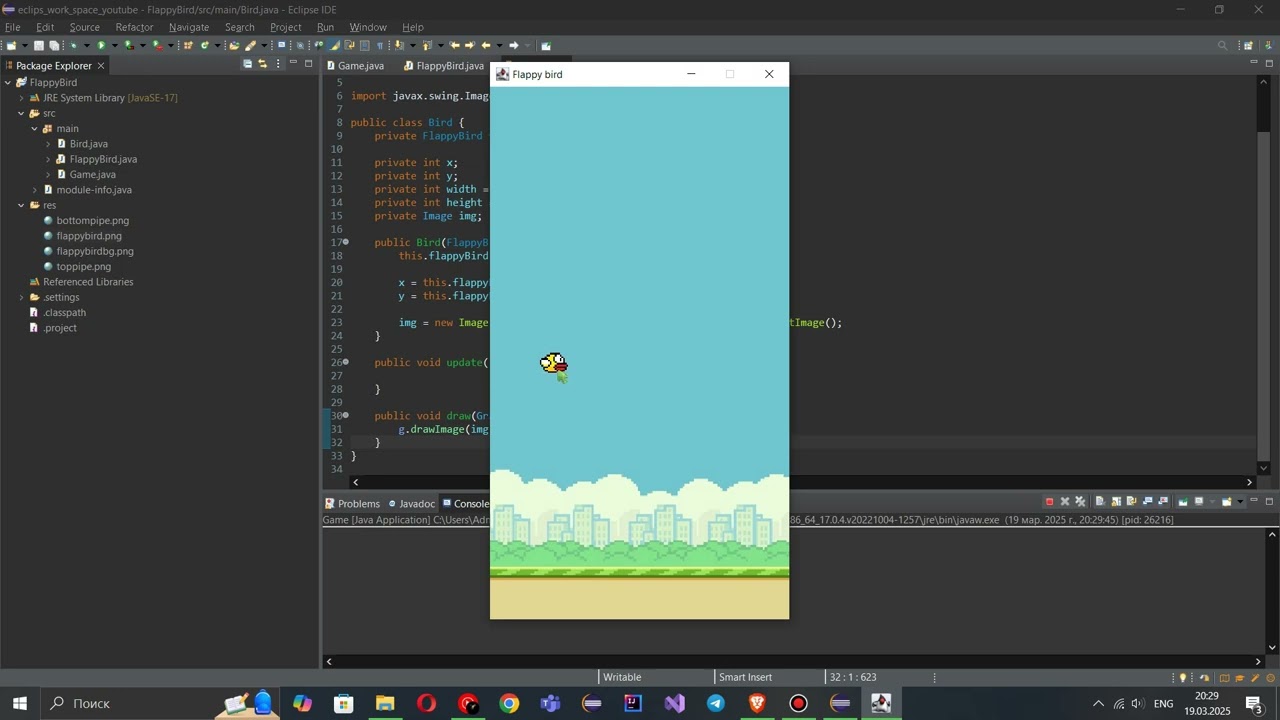
Task: Remove all terminated launches double-X icon
Action: pyautogui.click(x=1080, y=501)
